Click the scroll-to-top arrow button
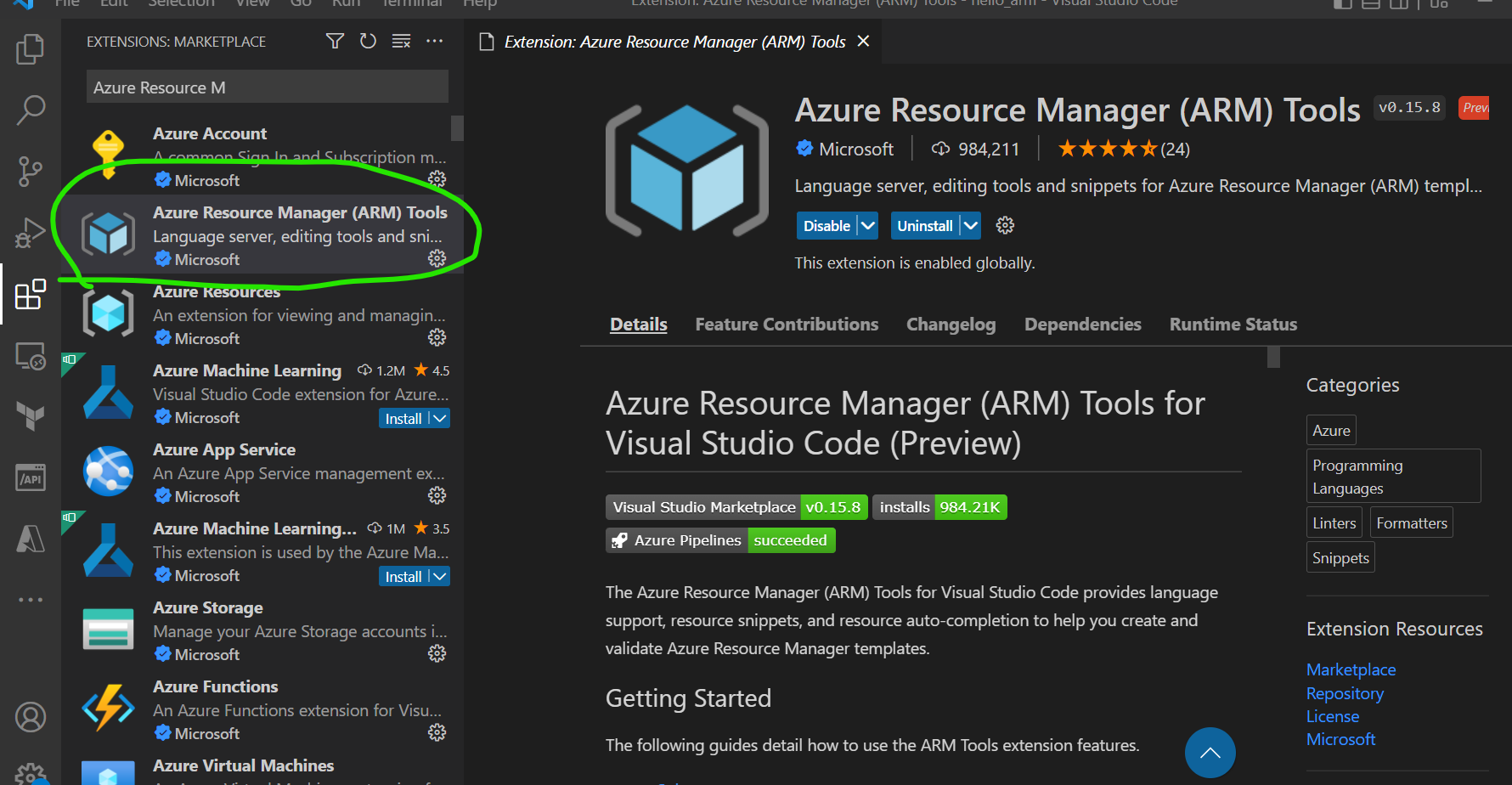Screen dimensions: 1512x785 1210,753
